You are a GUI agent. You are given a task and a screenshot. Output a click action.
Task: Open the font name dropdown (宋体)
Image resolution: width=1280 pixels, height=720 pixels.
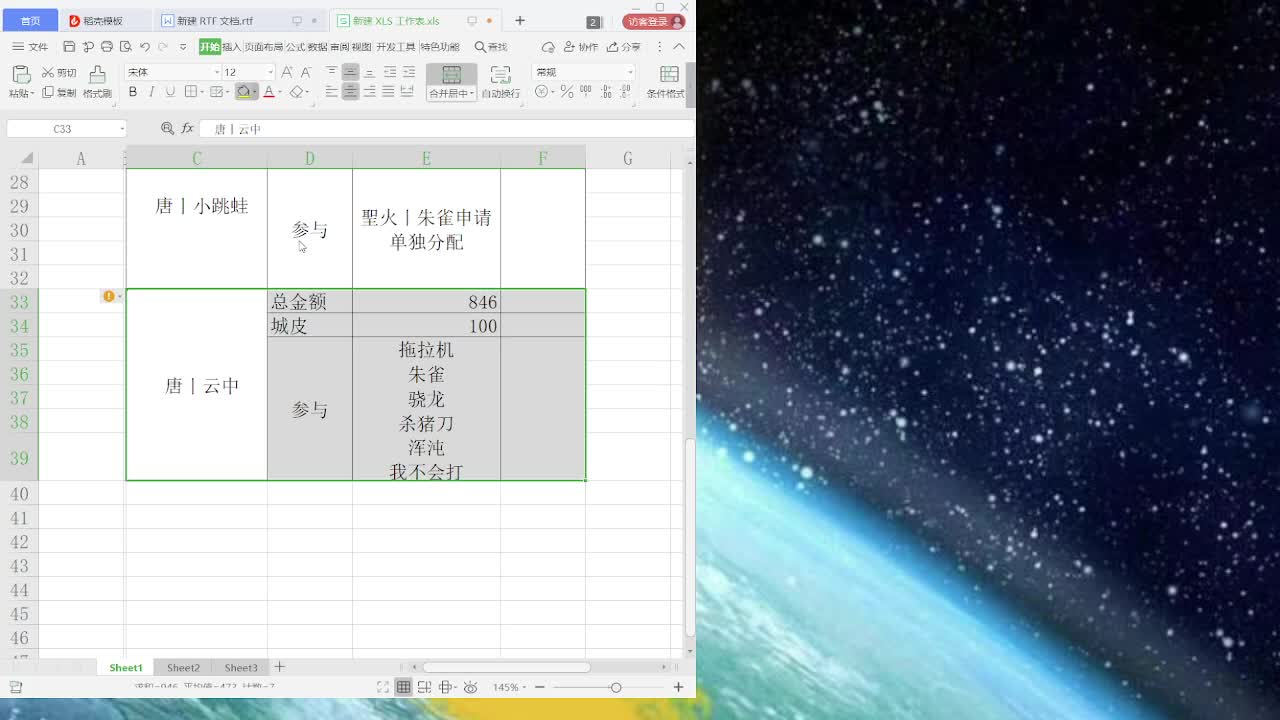(x=217, y=72)
